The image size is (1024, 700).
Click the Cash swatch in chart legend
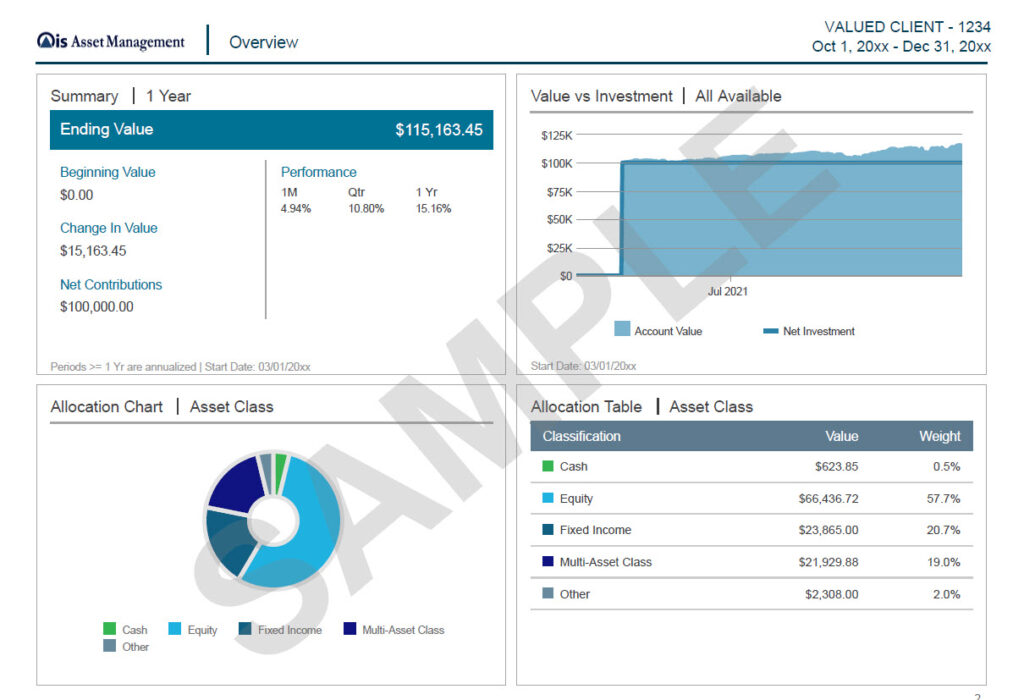coord(110,629)
